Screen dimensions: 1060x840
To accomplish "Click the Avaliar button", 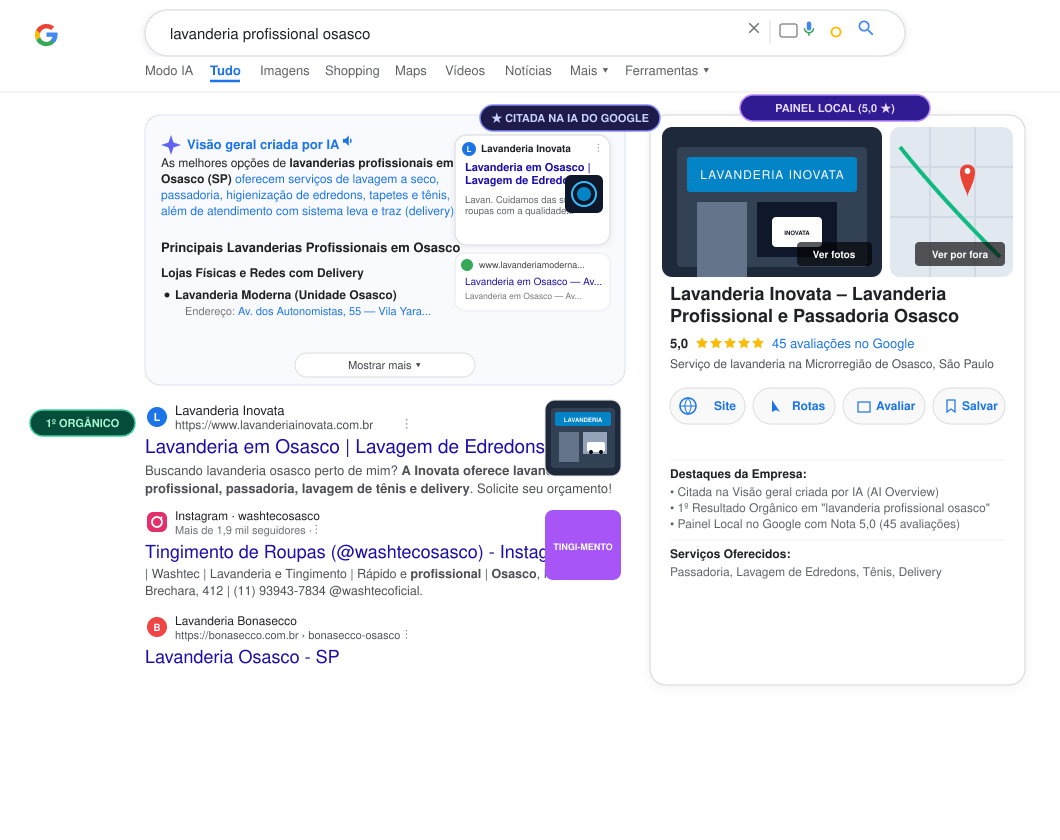I will coord(884,406).
